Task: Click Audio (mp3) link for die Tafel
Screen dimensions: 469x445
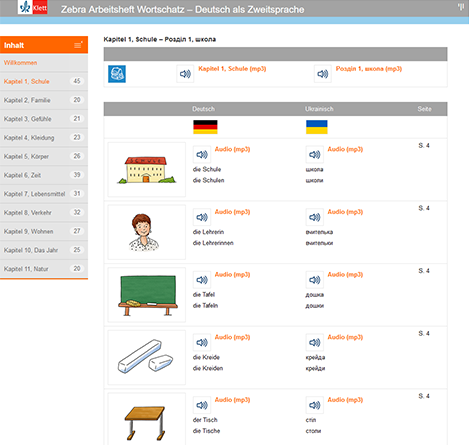Action: (x=232, y=274)
